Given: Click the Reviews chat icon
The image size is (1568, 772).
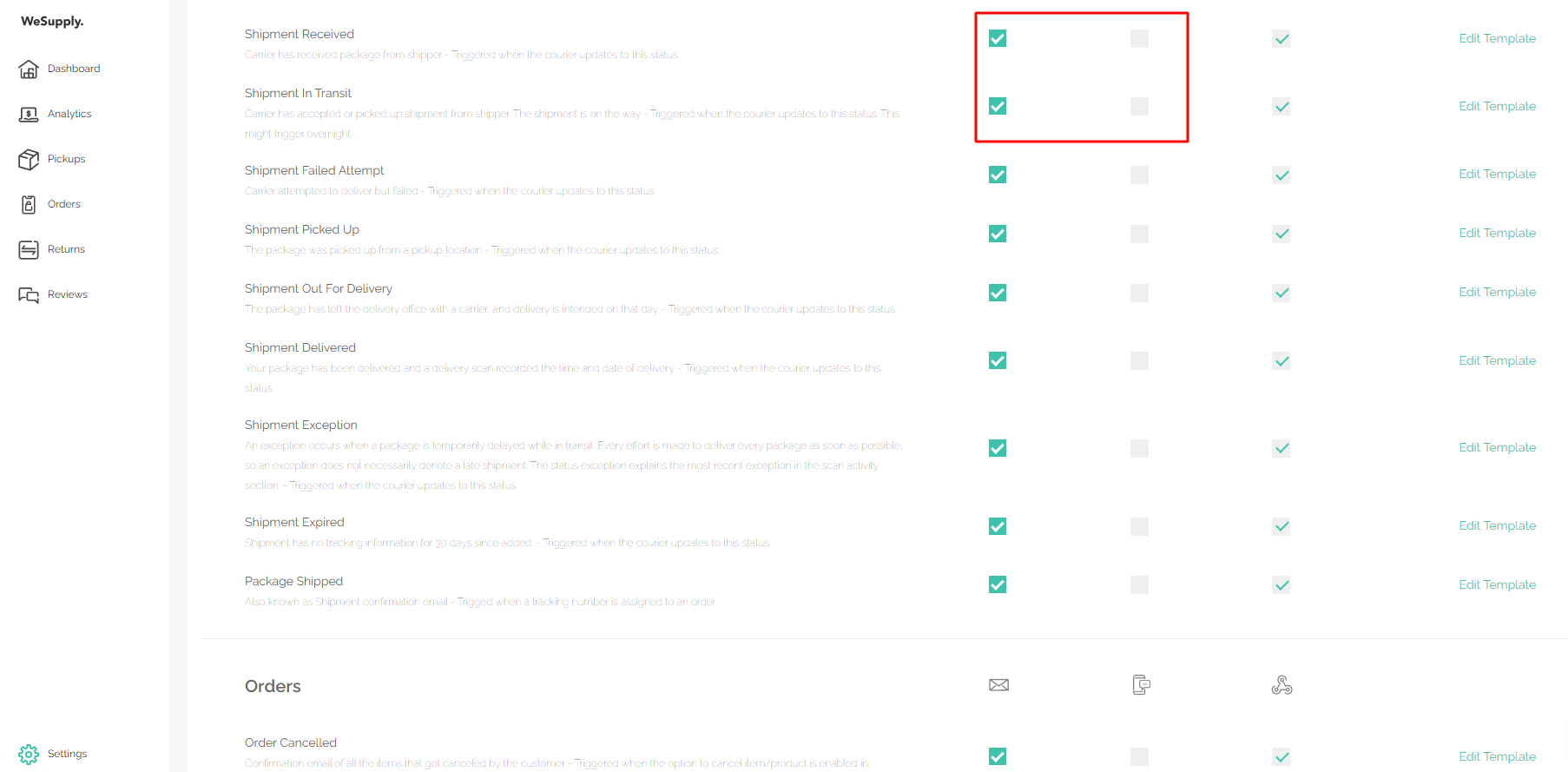Looking at the screenshot, I should pos(29,294).
